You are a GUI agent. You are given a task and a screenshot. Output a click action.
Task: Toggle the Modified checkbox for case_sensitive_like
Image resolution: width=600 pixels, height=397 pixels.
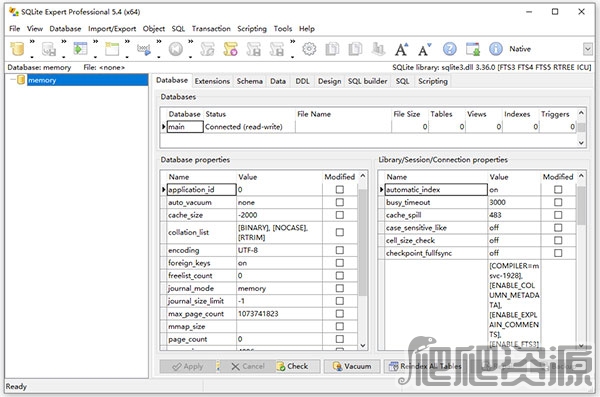558,227
